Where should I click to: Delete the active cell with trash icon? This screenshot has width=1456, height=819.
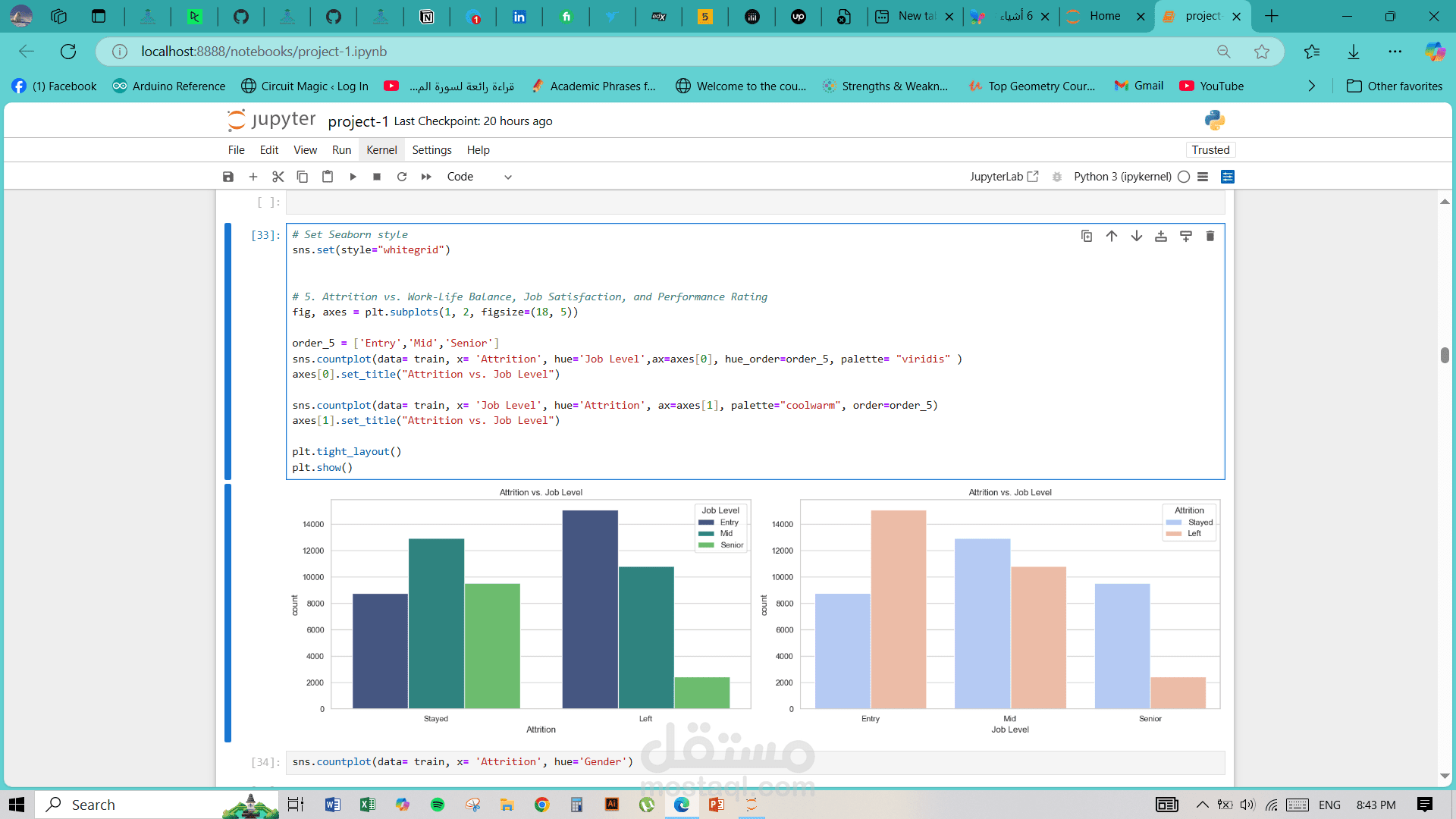tap(1210, 236)
